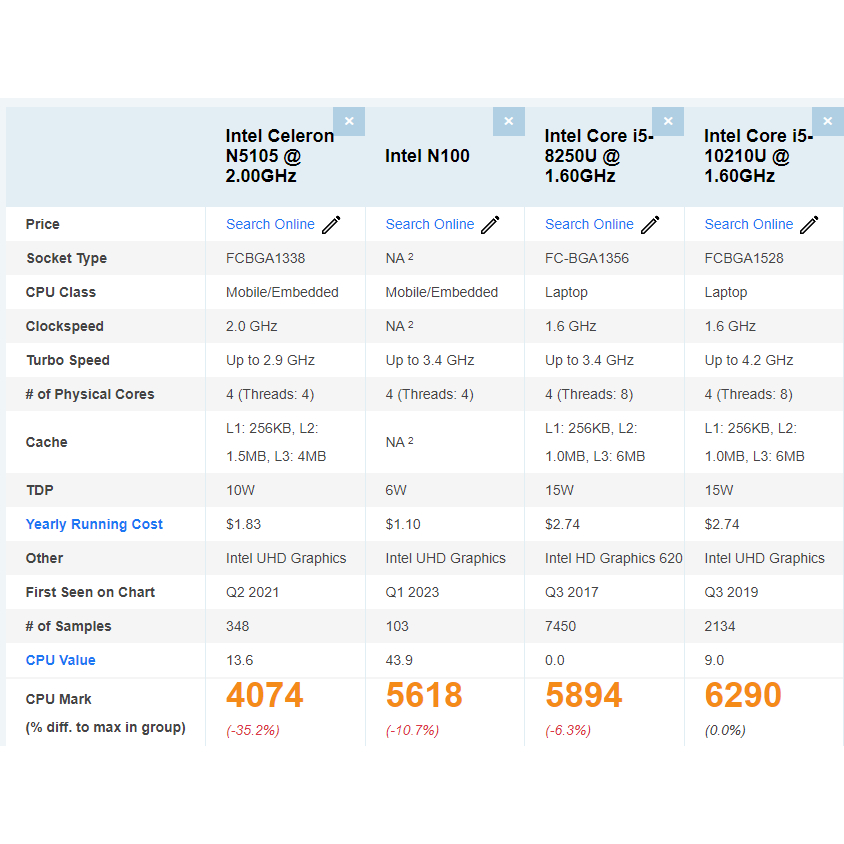Viewport: 844px width, 844px height.
Task: Click first seen Q3 2019 cell
Action: pyautogui.click(x=731, y=592)
